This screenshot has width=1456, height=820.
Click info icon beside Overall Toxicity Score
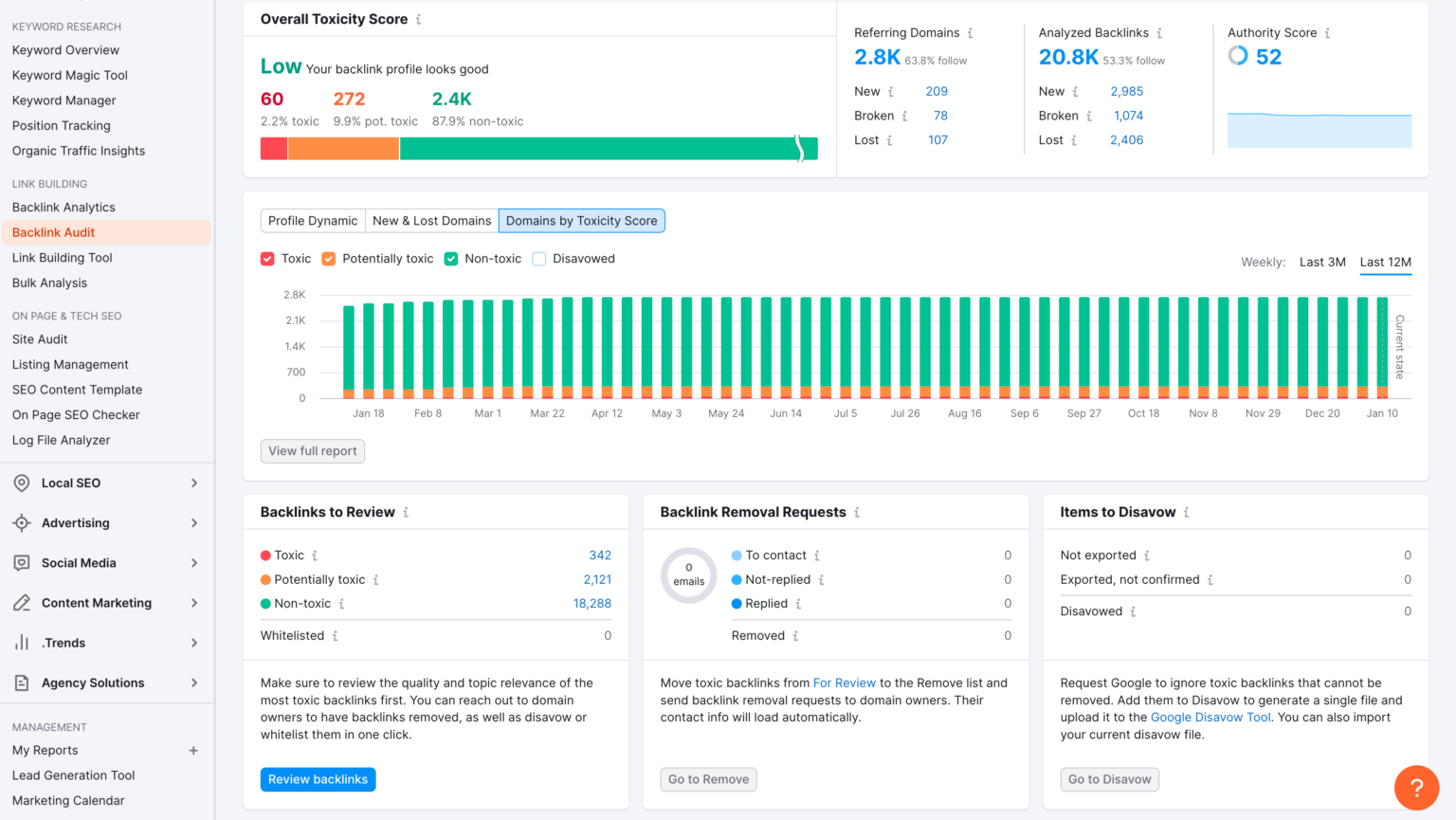point(419,20)
